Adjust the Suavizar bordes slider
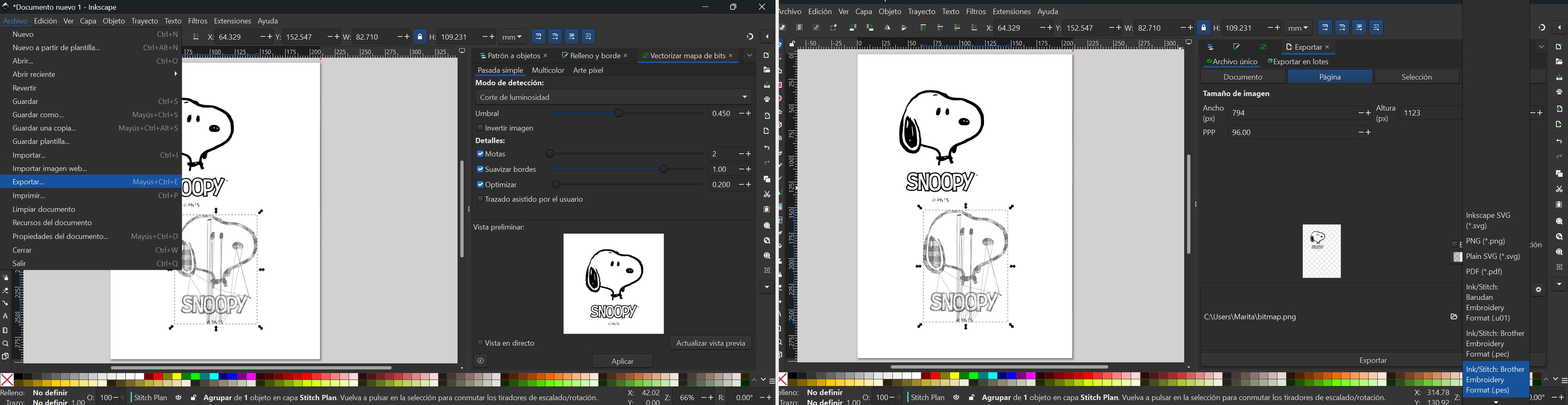 (626, 170)
